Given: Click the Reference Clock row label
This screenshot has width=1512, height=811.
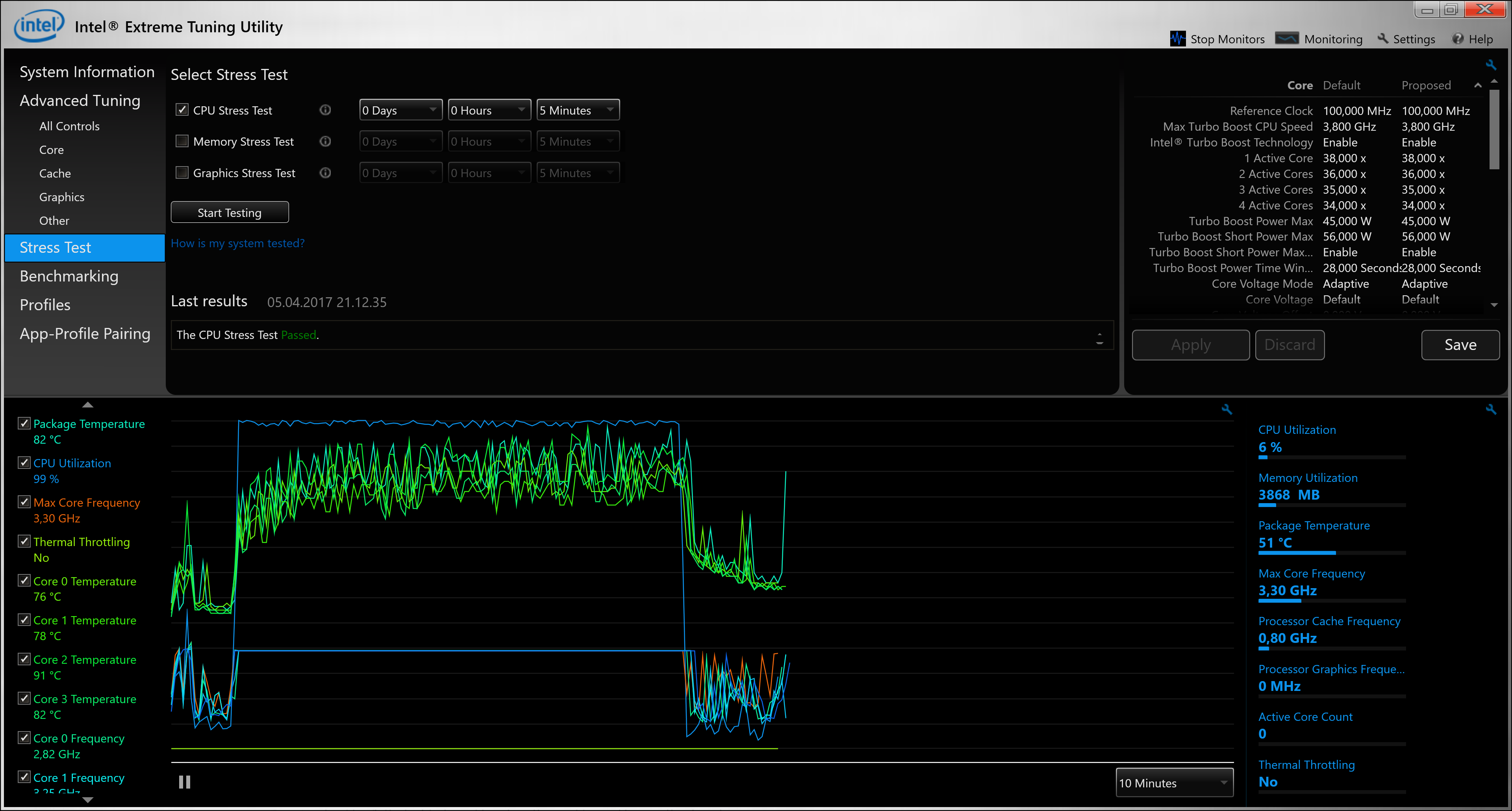Looking at the screenshot, I should (x=1271, y=111).
